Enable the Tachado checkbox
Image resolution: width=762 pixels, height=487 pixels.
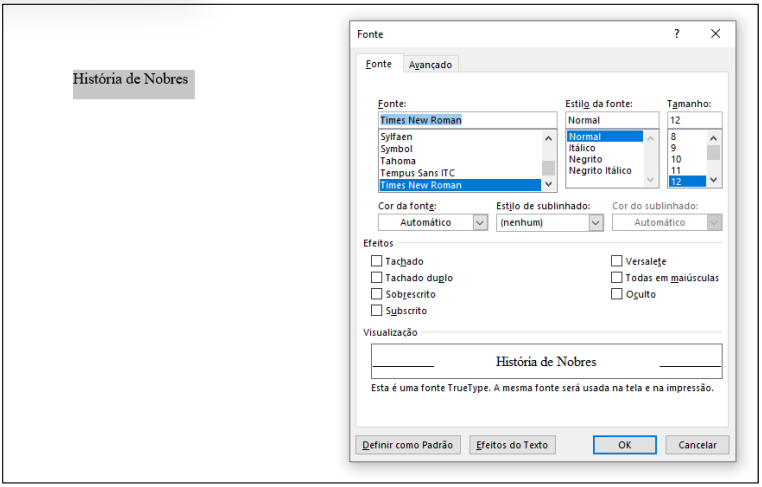[376, 261]
